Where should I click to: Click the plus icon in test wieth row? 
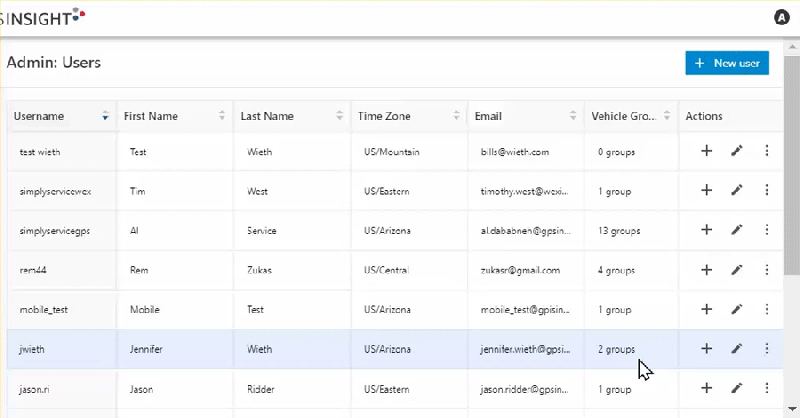[707, 151]
